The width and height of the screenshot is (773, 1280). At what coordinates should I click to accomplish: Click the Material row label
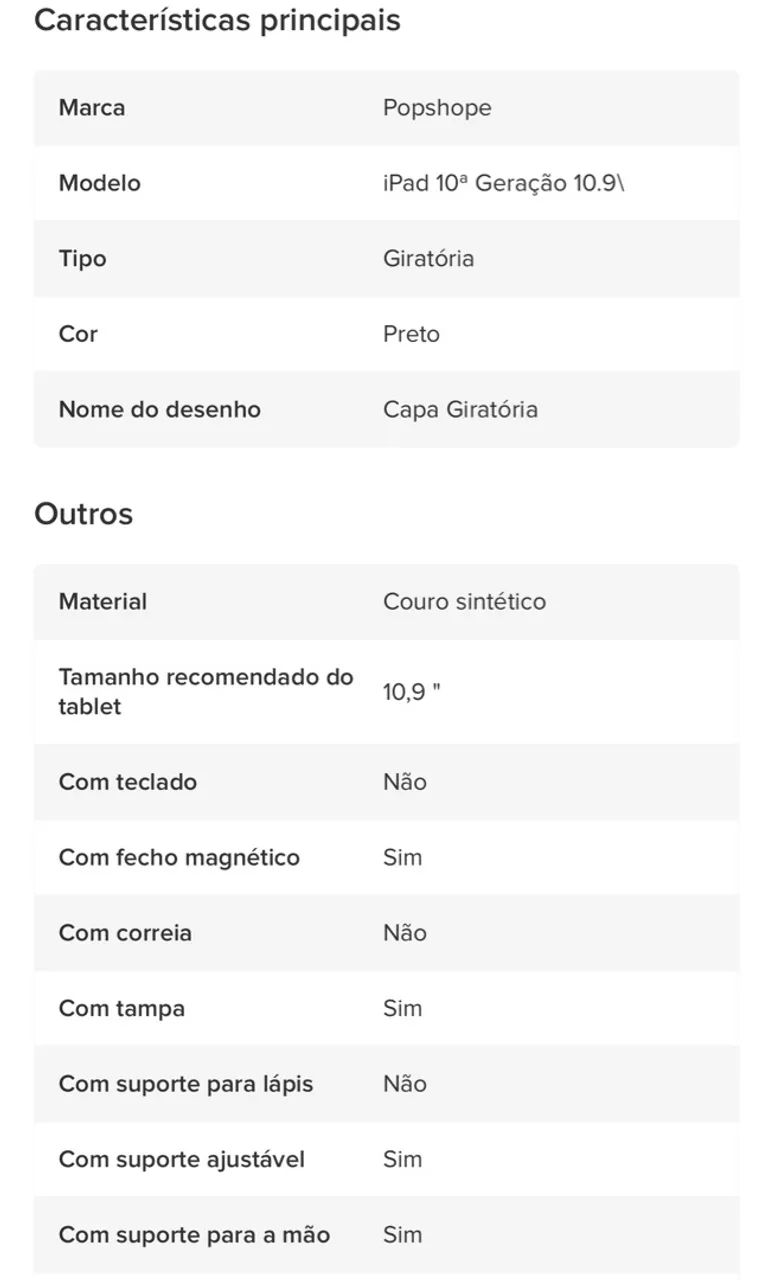[103, 602]
